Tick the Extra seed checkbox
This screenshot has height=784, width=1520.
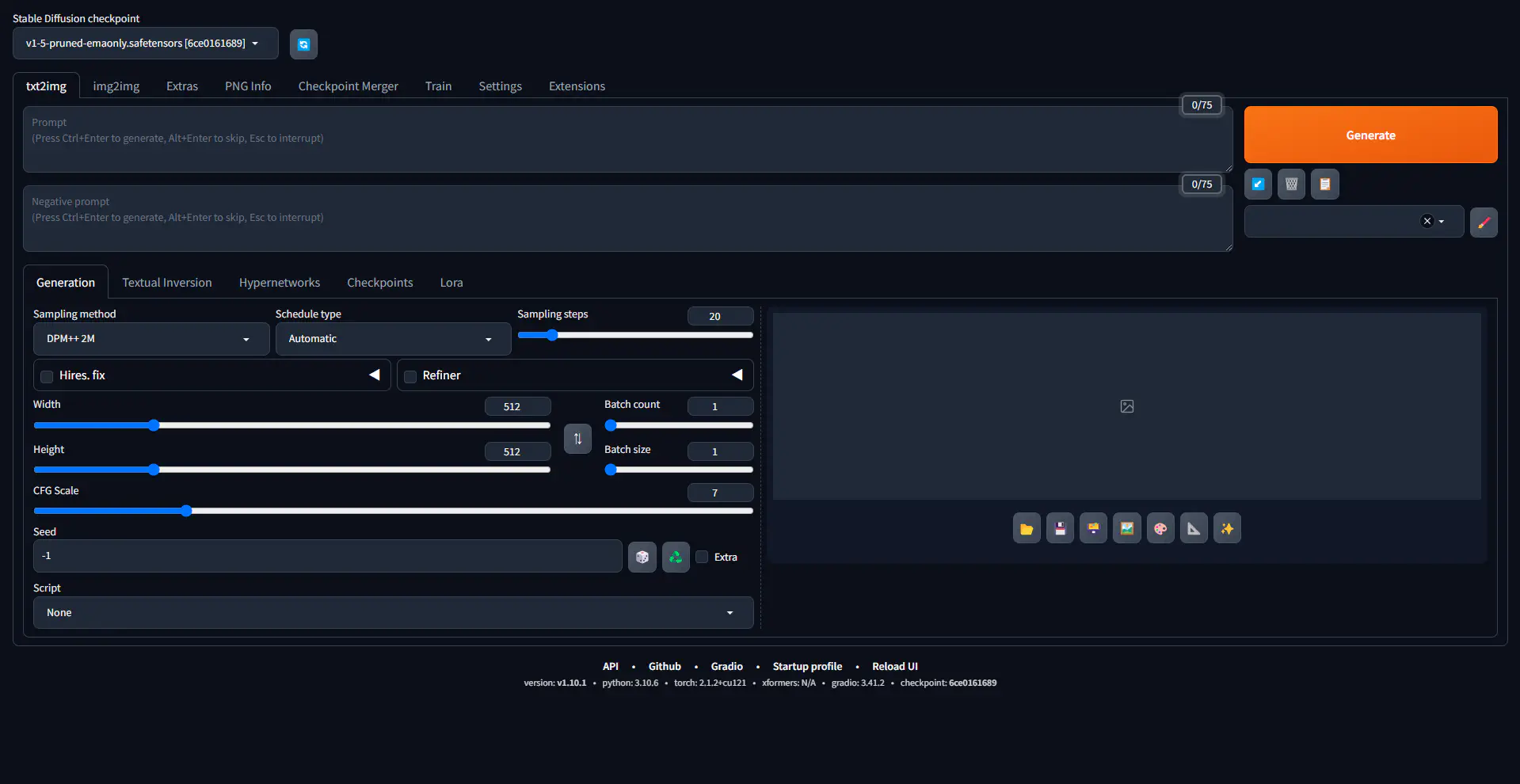(x=703, y=557)
